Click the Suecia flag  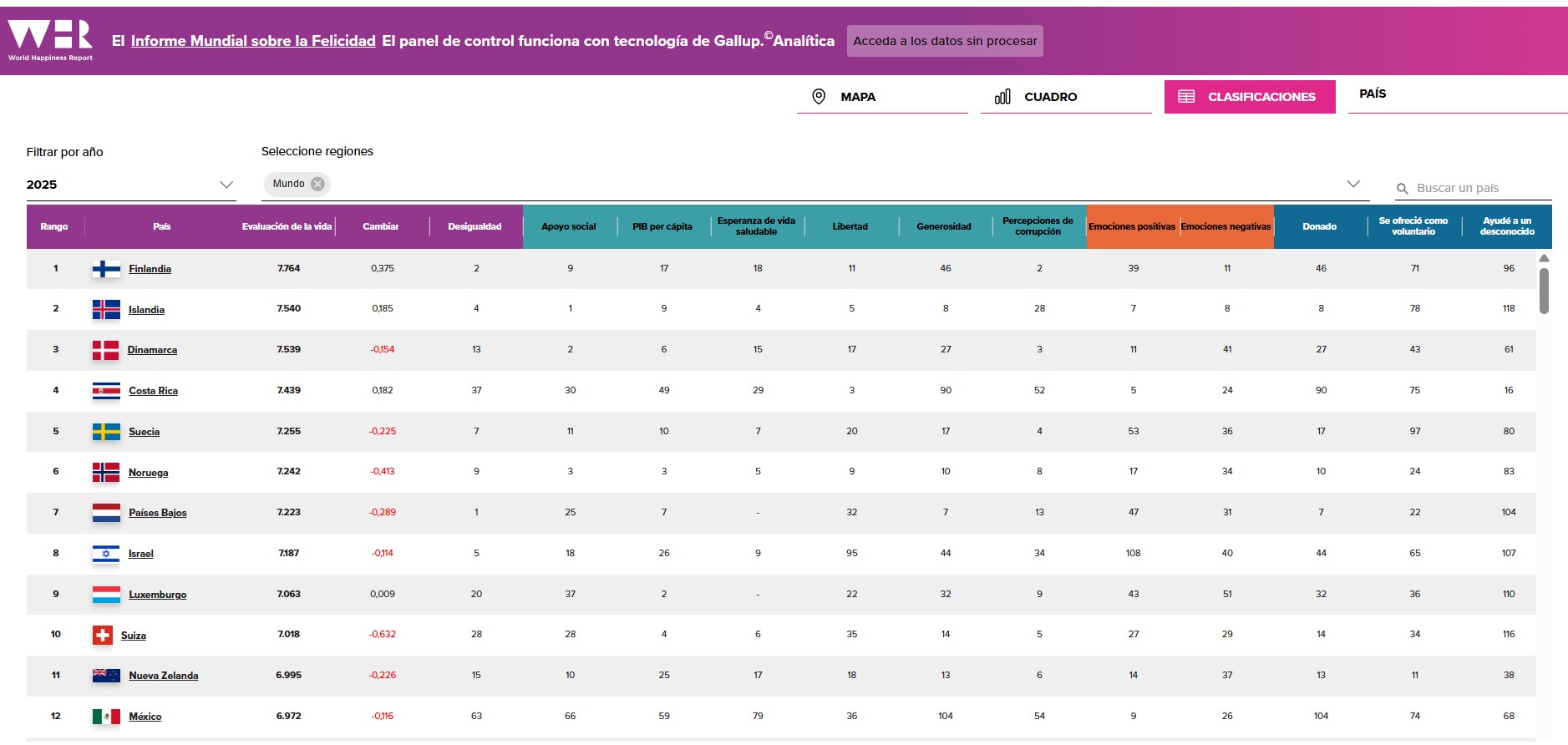[x=106, y=432]
